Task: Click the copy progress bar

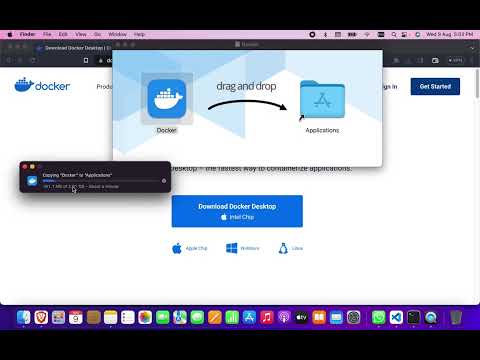Action: point(101,181)
